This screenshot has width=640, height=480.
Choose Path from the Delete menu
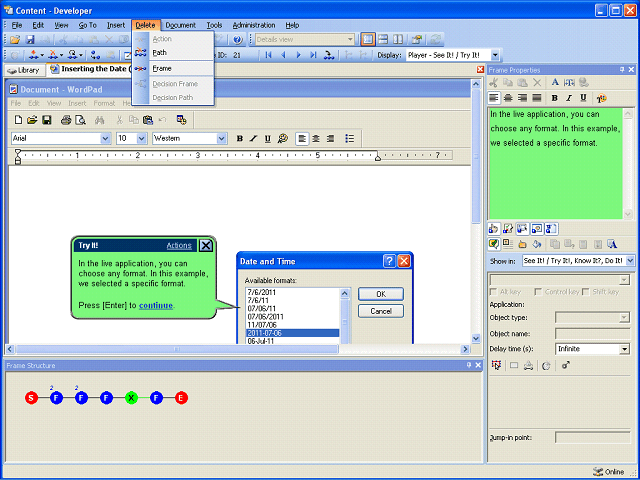(x=174, y=53)
